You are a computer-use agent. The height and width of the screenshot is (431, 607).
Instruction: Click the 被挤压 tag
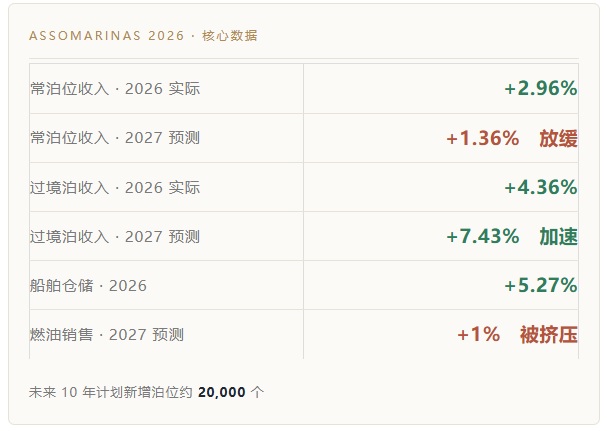click(549, 335)
